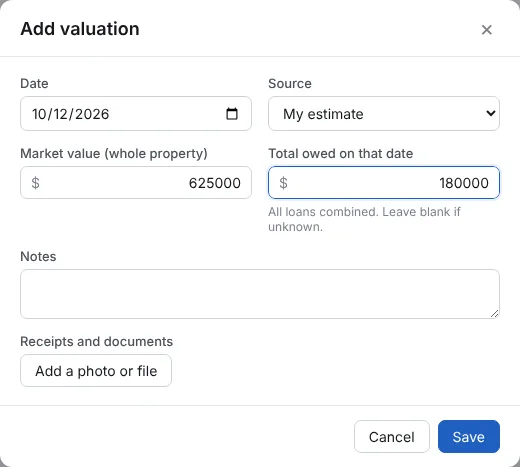
Task: Open the calendar picker icon in Date field
Action: (x=232, y=114)
